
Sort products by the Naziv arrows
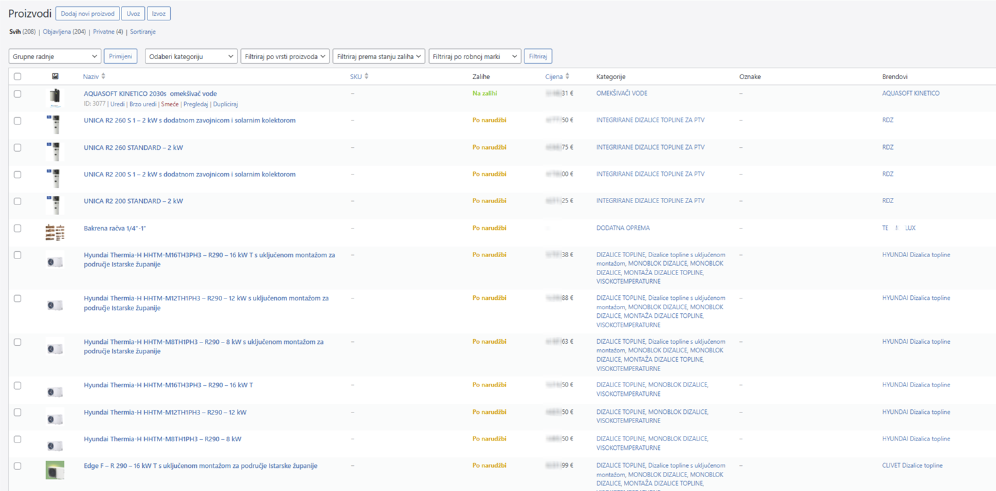(x=104, y=76)
